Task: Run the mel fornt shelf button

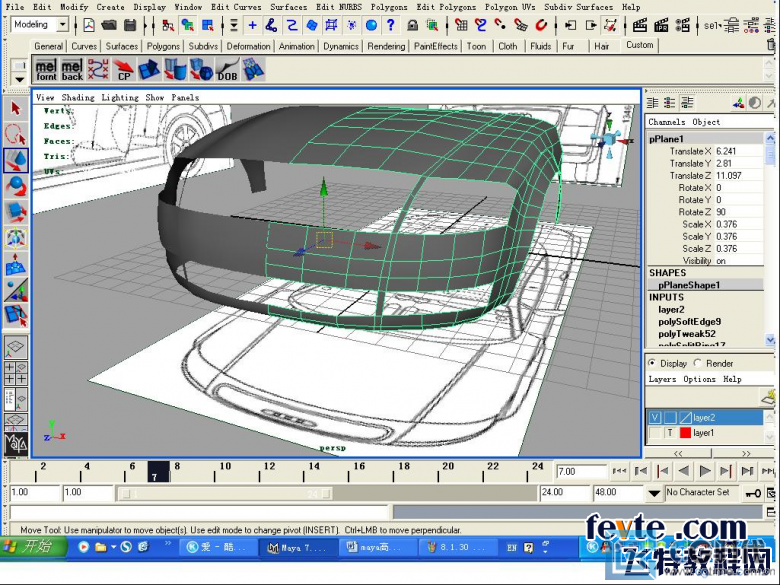Action: 46,70
